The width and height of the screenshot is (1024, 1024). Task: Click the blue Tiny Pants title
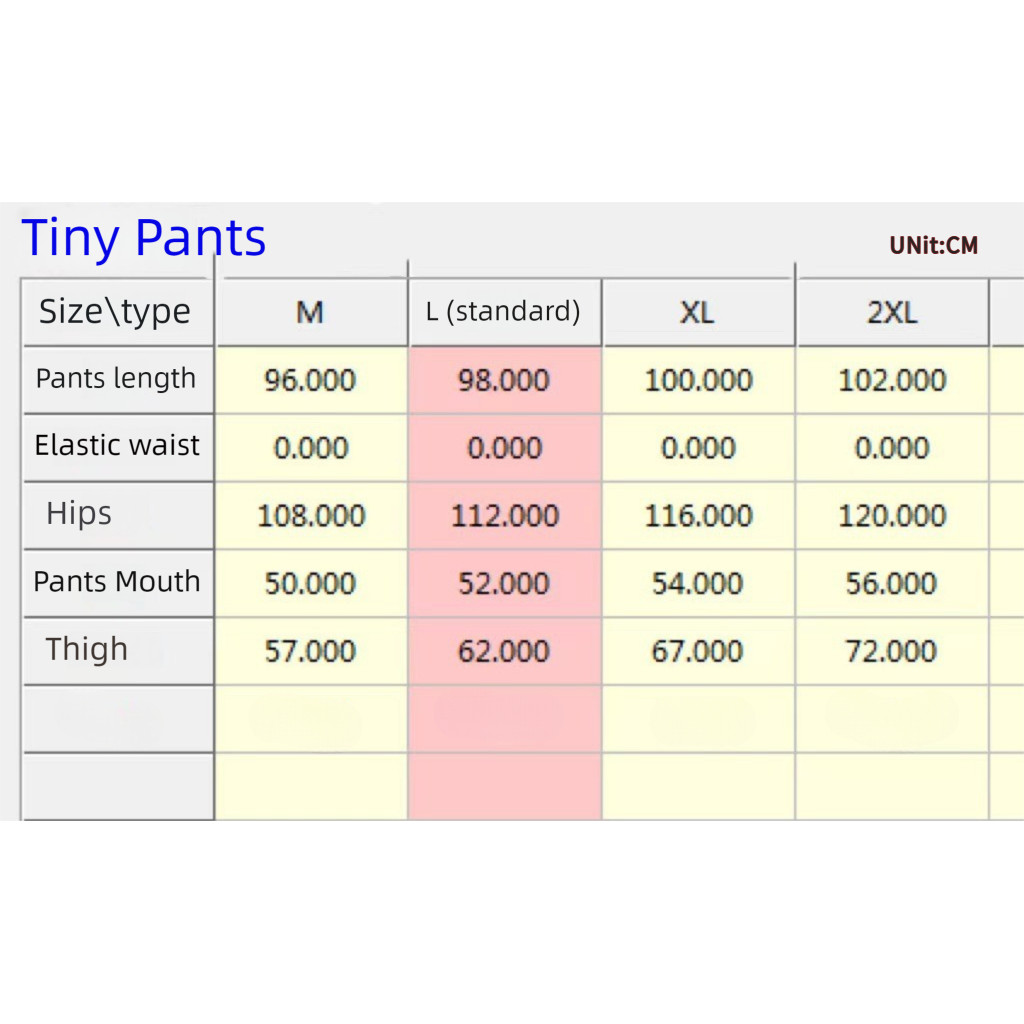(144, 239)
